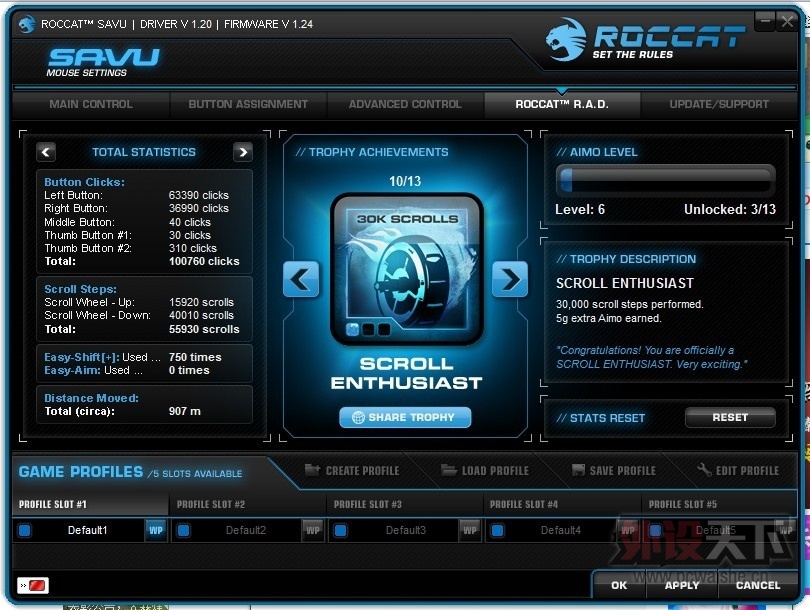Select the ROCCAT R.A.D. tab
This screenshot has height=610, width=810.
(562, 104)
